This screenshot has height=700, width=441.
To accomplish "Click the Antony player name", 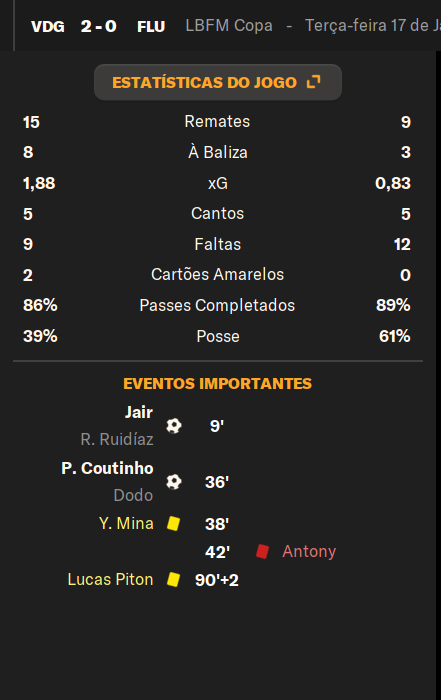I will point(309,551).
